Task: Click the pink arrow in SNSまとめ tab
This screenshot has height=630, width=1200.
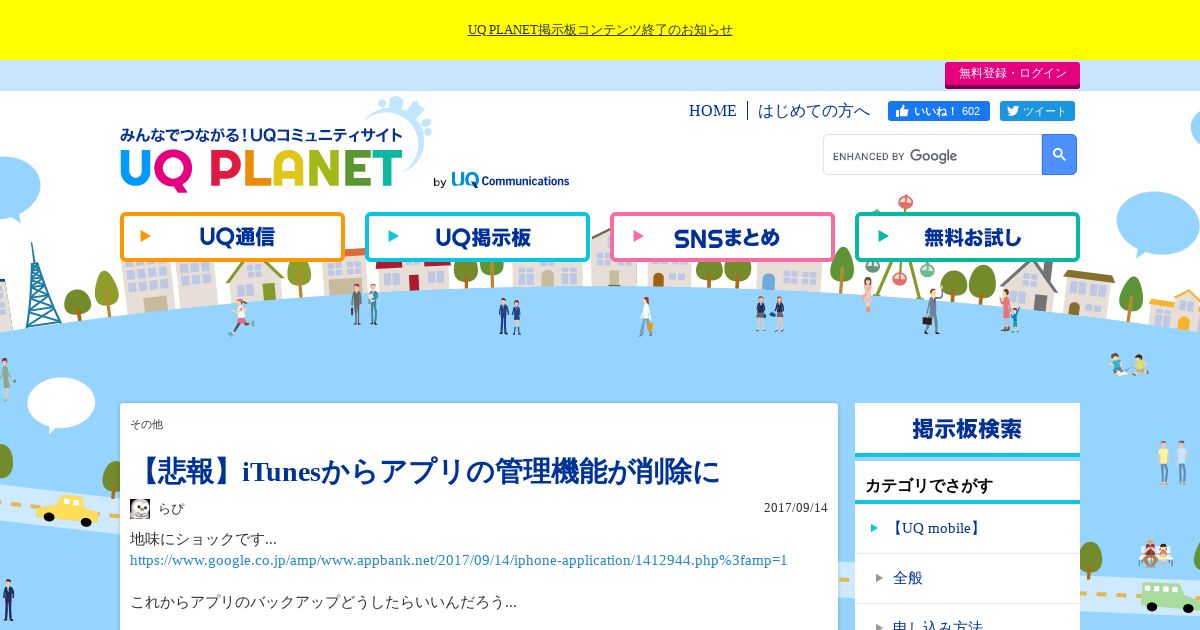Action: (x=639, y=237)
